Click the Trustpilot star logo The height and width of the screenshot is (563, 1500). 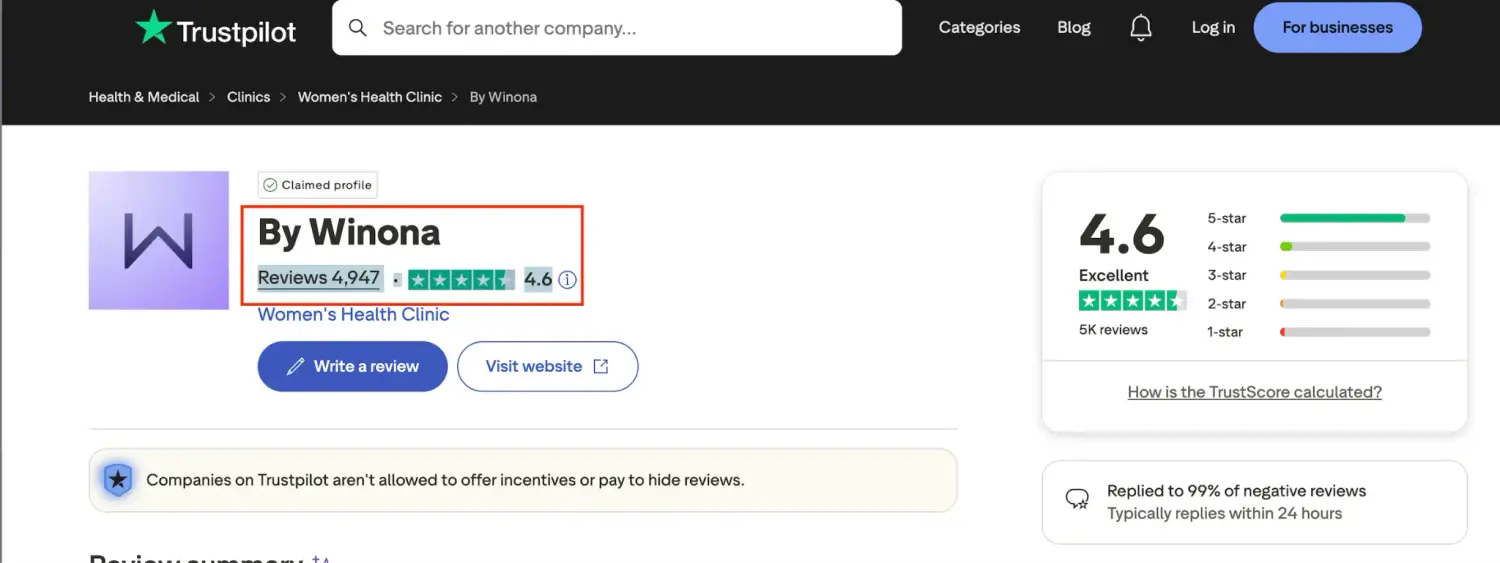pos(153,28)
